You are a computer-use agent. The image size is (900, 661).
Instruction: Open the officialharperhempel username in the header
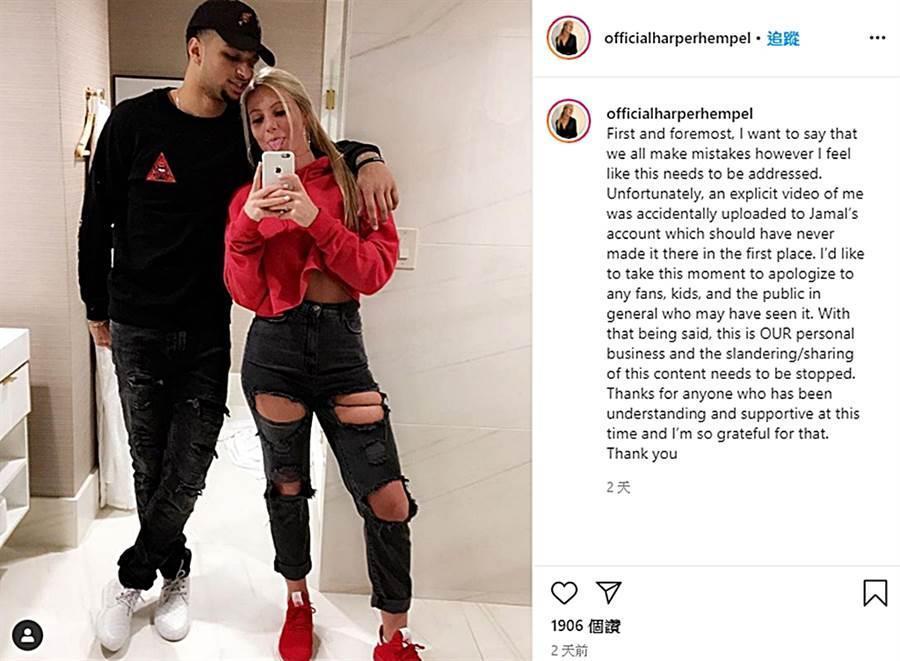(677, 38)
